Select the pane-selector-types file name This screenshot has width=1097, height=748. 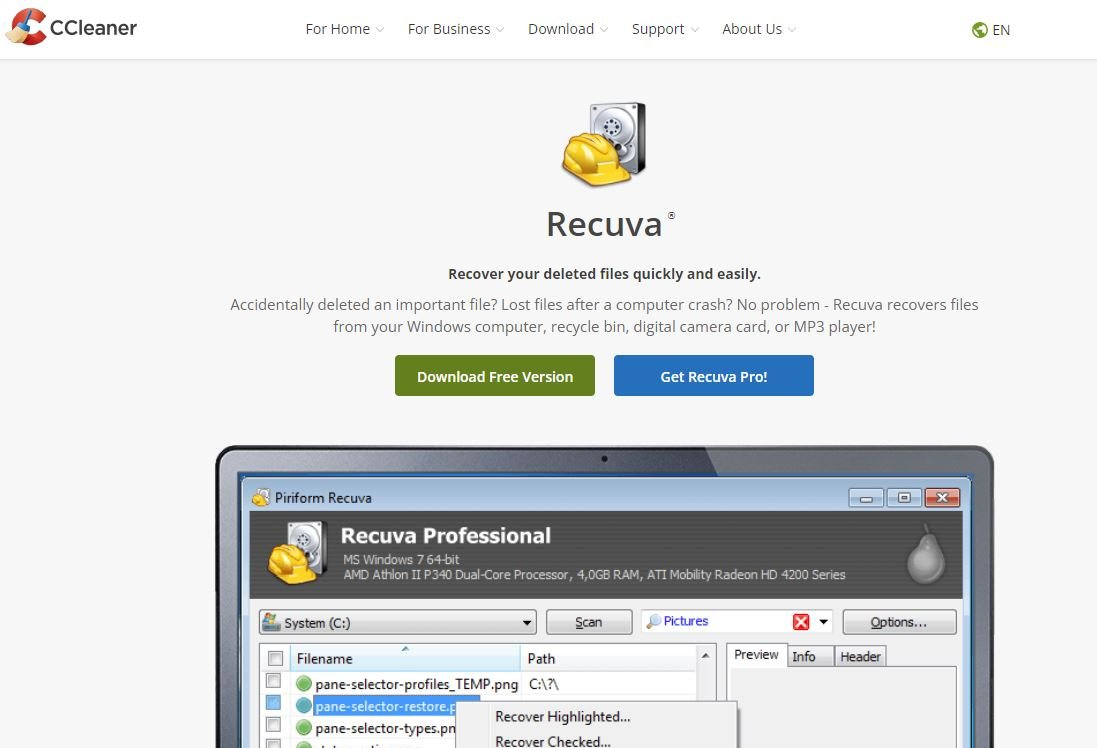(385, 728)
